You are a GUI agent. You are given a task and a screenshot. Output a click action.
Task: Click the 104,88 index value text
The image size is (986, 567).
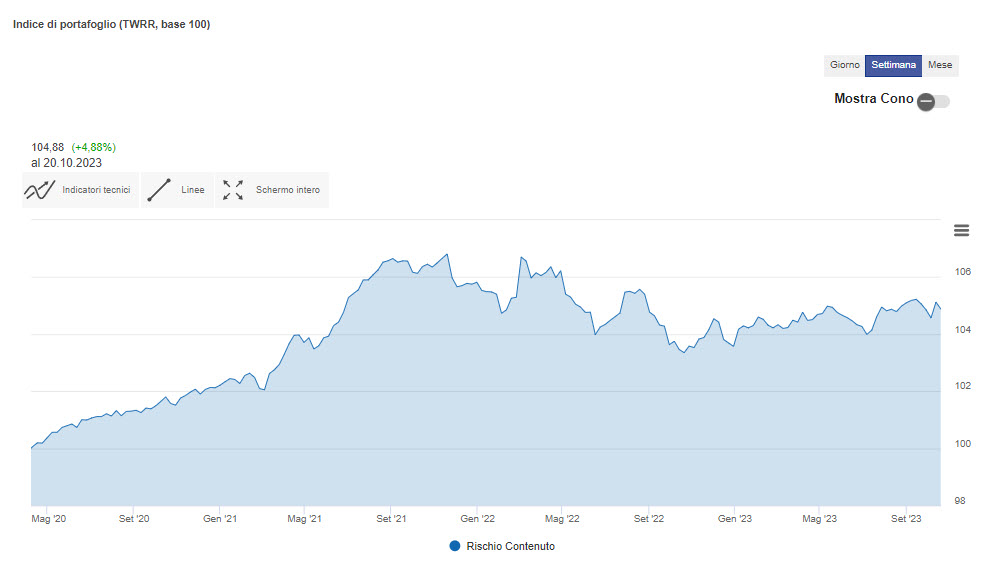[x=48, y=147]
